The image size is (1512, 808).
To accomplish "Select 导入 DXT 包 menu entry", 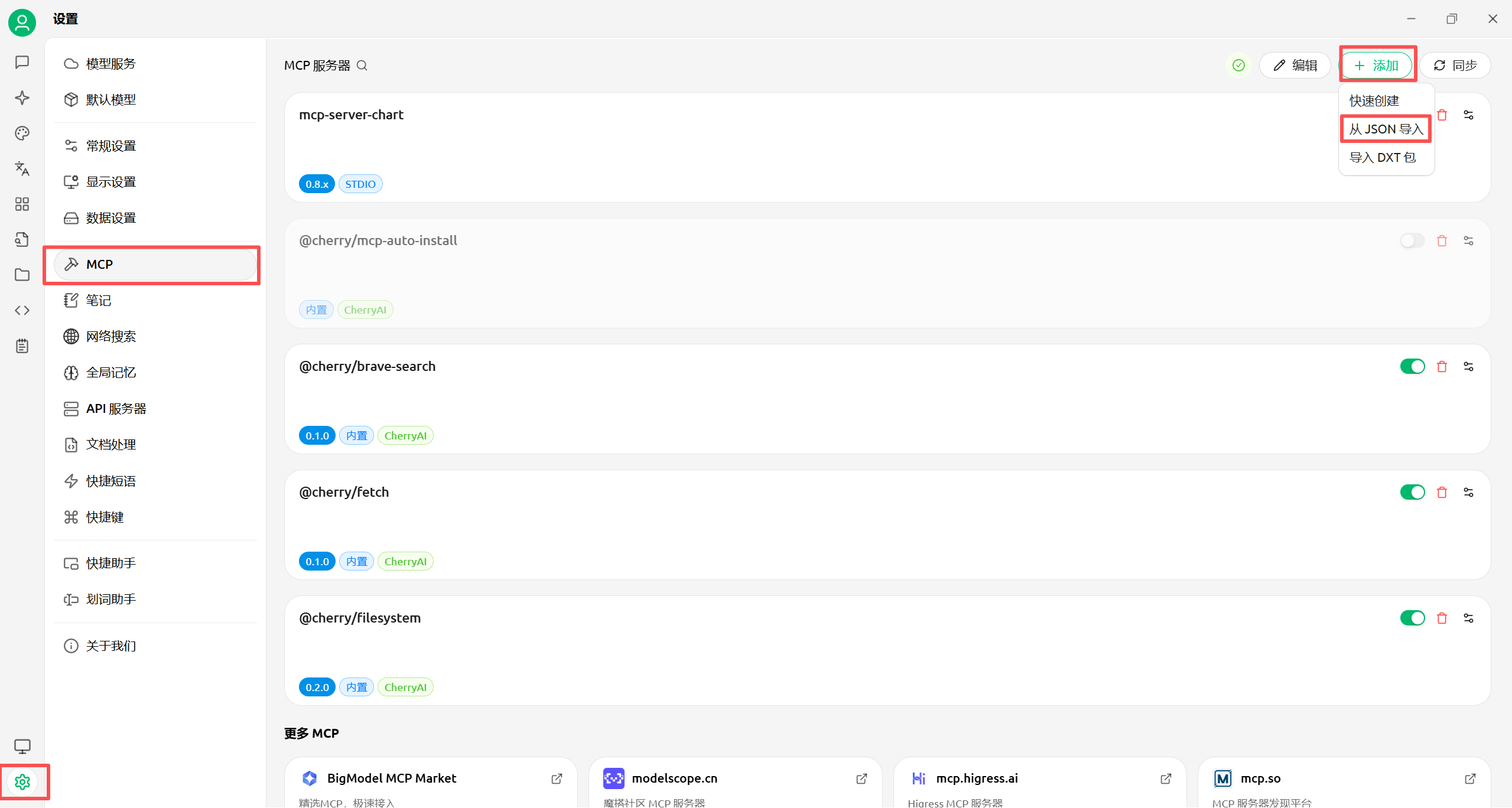I will click(1383, 158).
